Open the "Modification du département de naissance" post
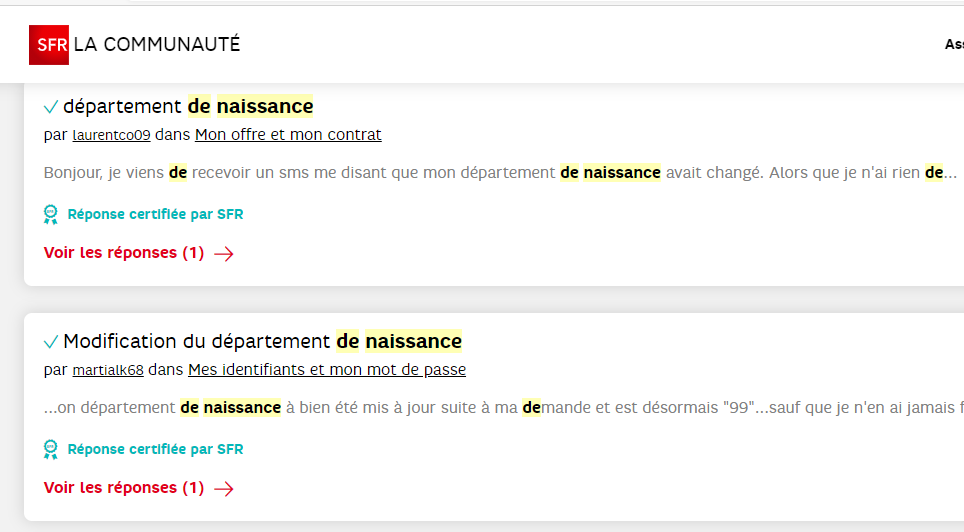 pyautogui.click(x=262, y=341)
